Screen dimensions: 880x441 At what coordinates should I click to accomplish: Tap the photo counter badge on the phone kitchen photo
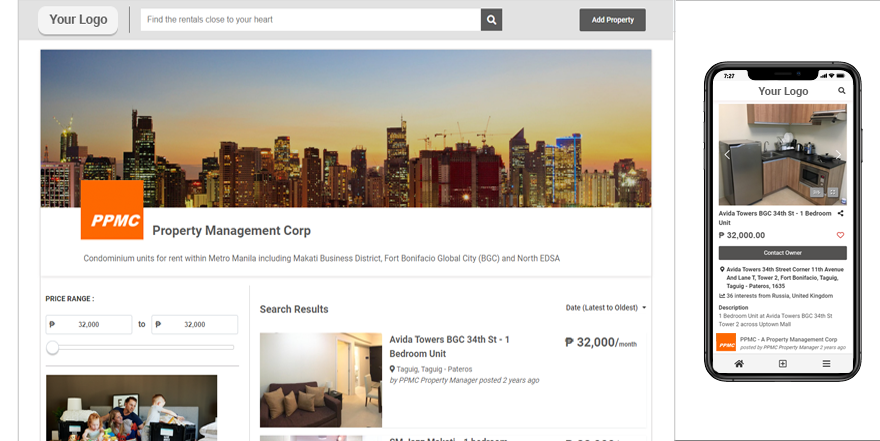tap(817, 192)
